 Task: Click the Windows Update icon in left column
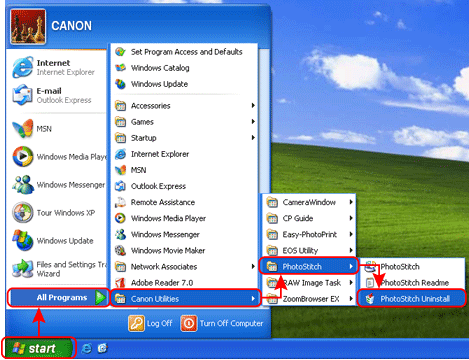coord(22,240)
